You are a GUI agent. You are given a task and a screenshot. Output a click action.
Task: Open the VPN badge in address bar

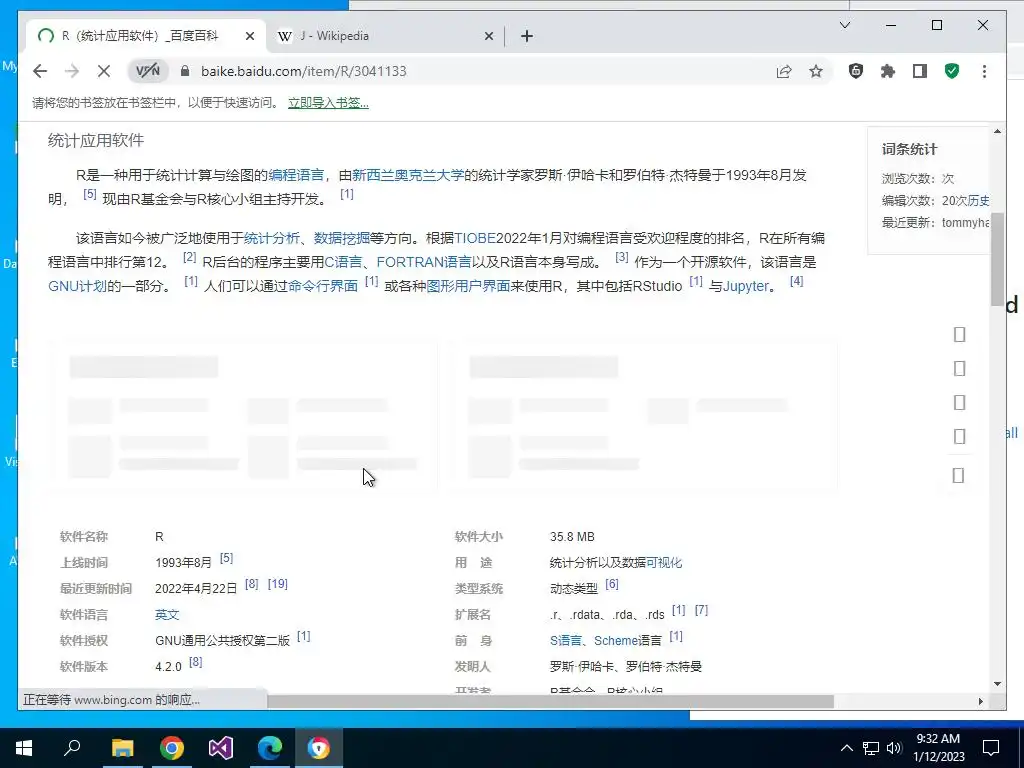coord(148,71)
